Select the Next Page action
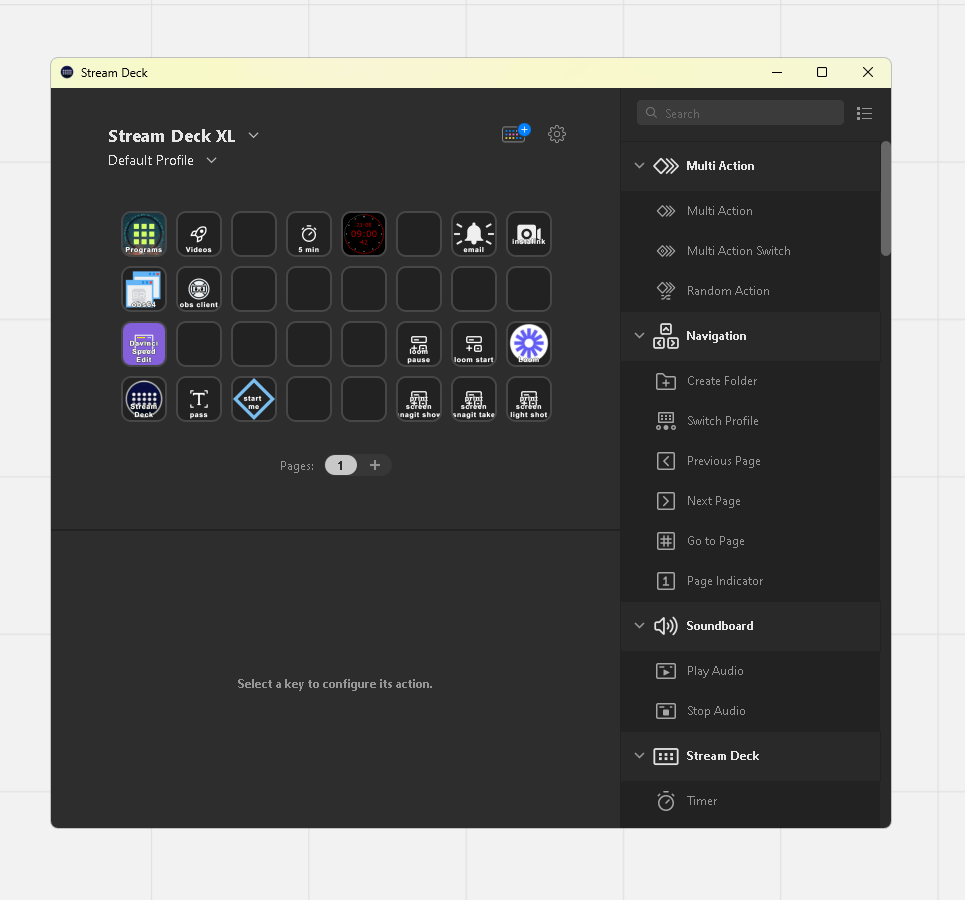965x900 pixels. click(x=750, y=501)
